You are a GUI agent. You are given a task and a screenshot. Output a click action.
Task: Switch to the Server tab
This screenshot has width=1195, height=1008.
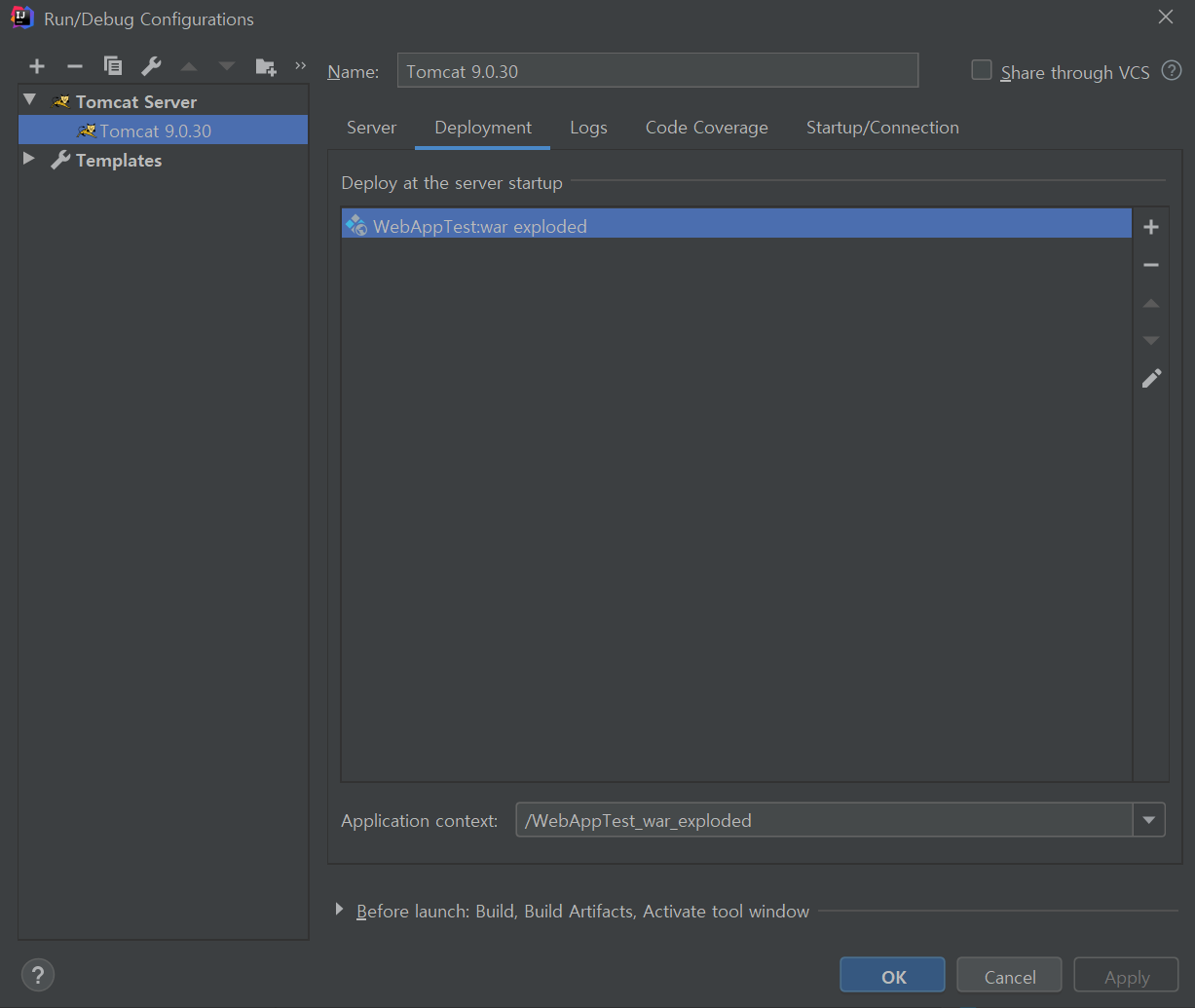coord(371,128)
